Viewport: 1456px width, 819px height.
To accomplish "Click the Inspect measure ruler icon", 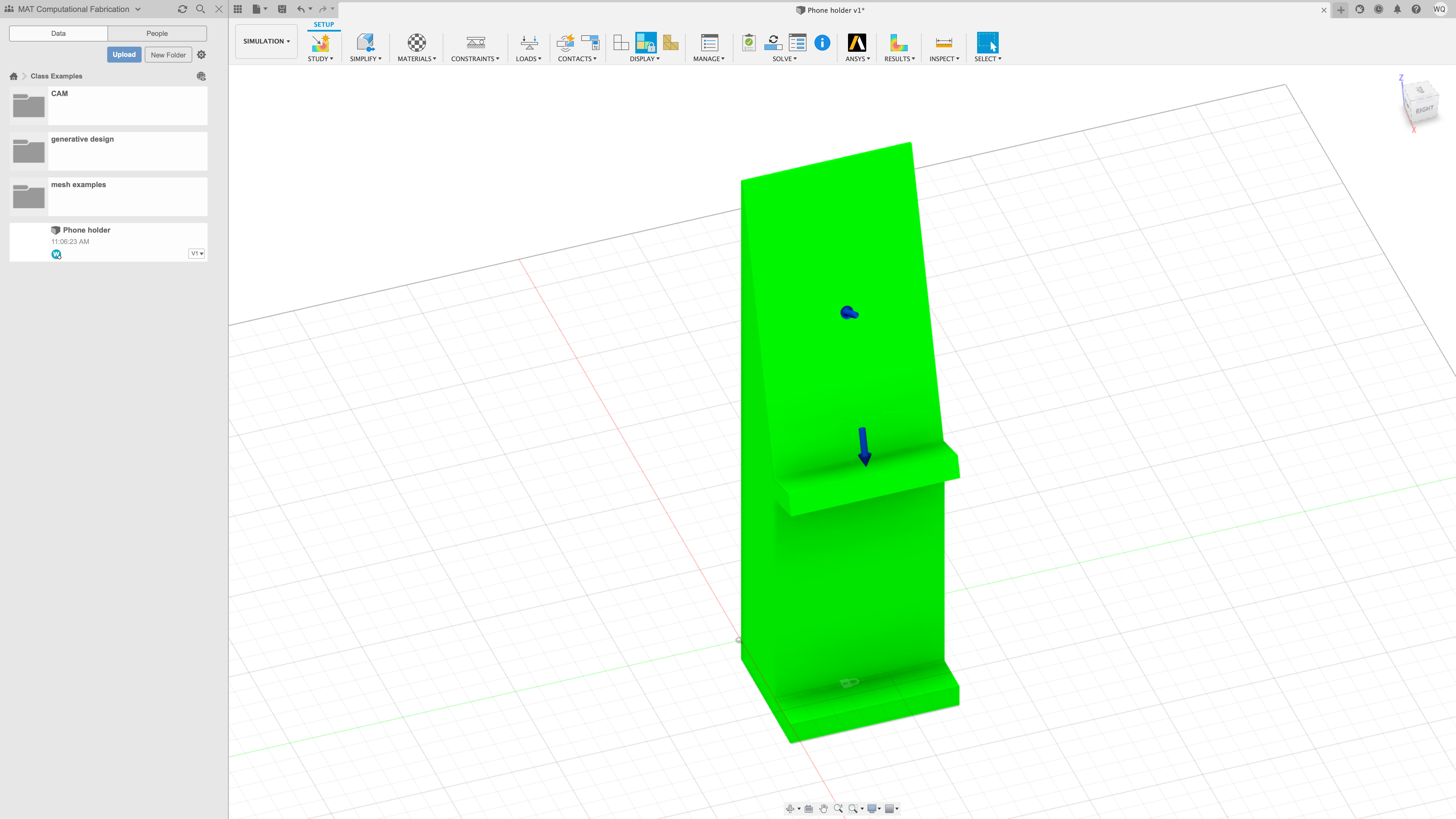I will click(944, 43).
